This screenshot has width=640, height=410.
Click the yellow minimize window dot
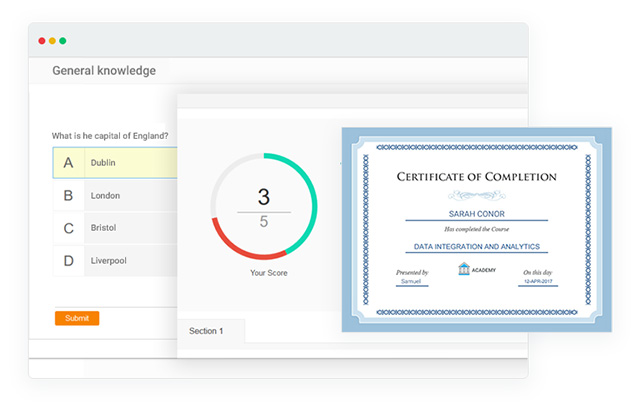52,41
